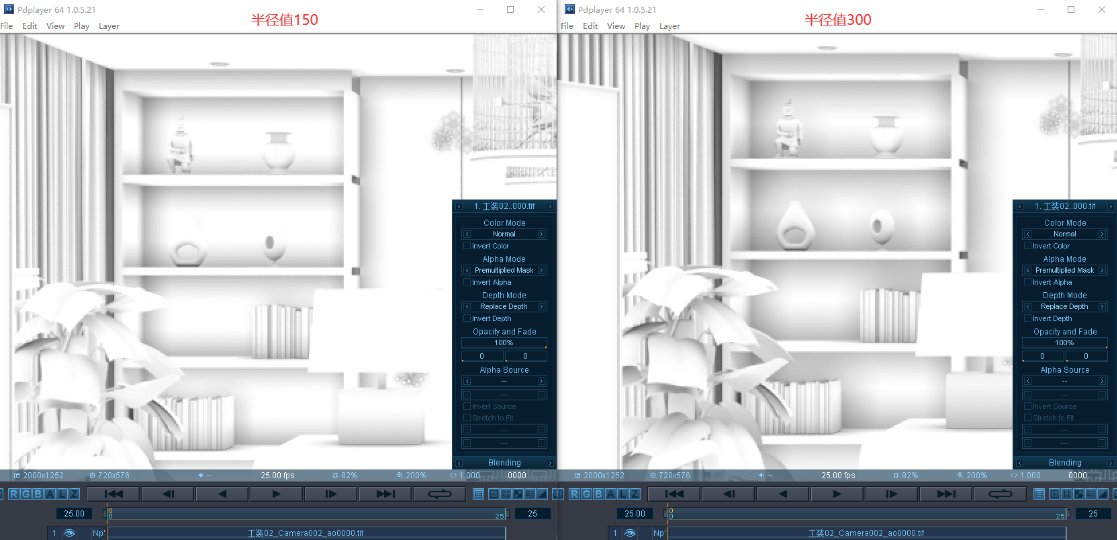Click the 100% opacity bar in 半径值300 window
The height and width of the screenshot is (540, 1117).
click(x=1064, y=343)
